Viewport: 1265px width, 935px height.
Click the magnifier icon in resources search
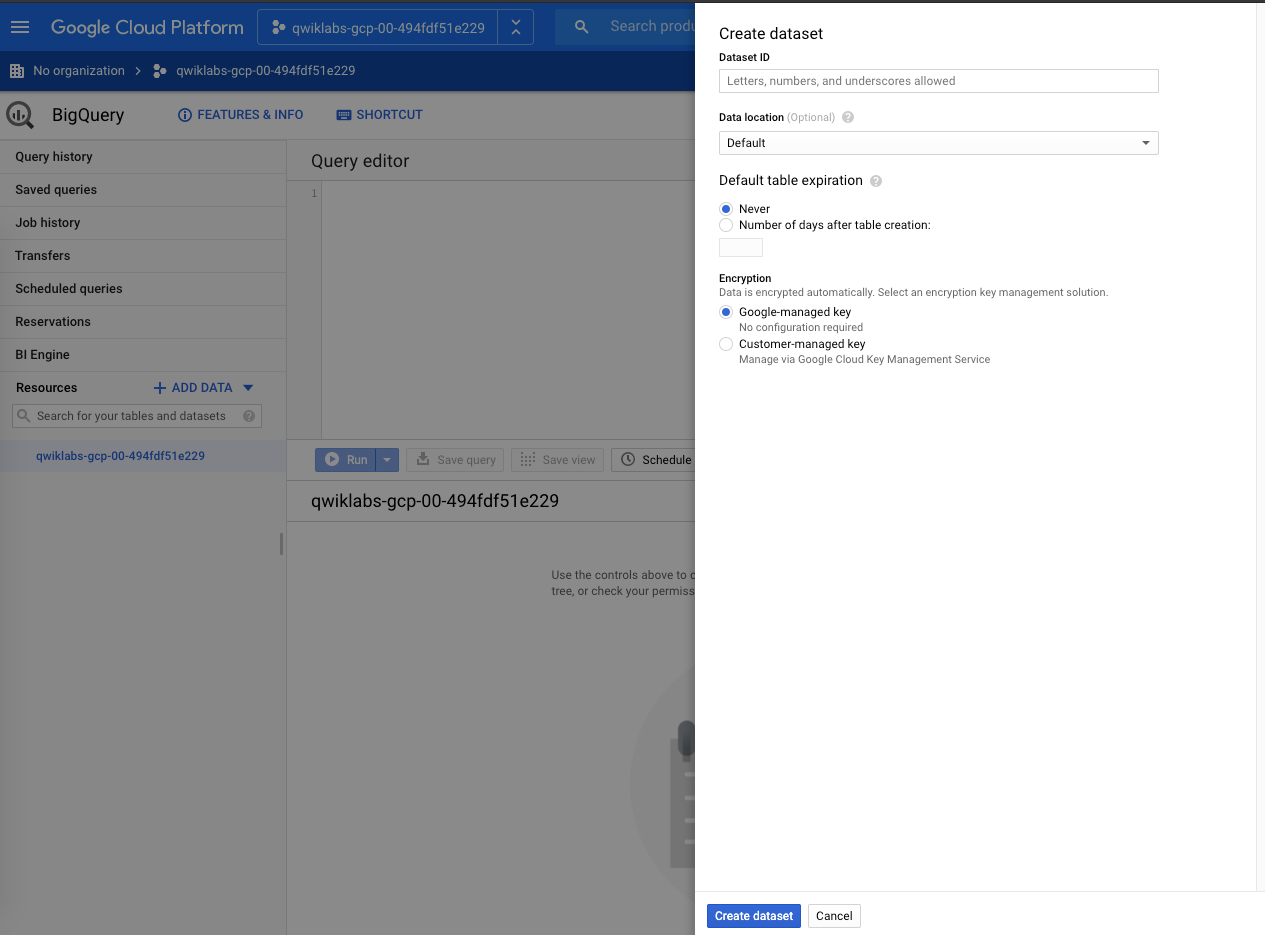click(x=24, y=416)
